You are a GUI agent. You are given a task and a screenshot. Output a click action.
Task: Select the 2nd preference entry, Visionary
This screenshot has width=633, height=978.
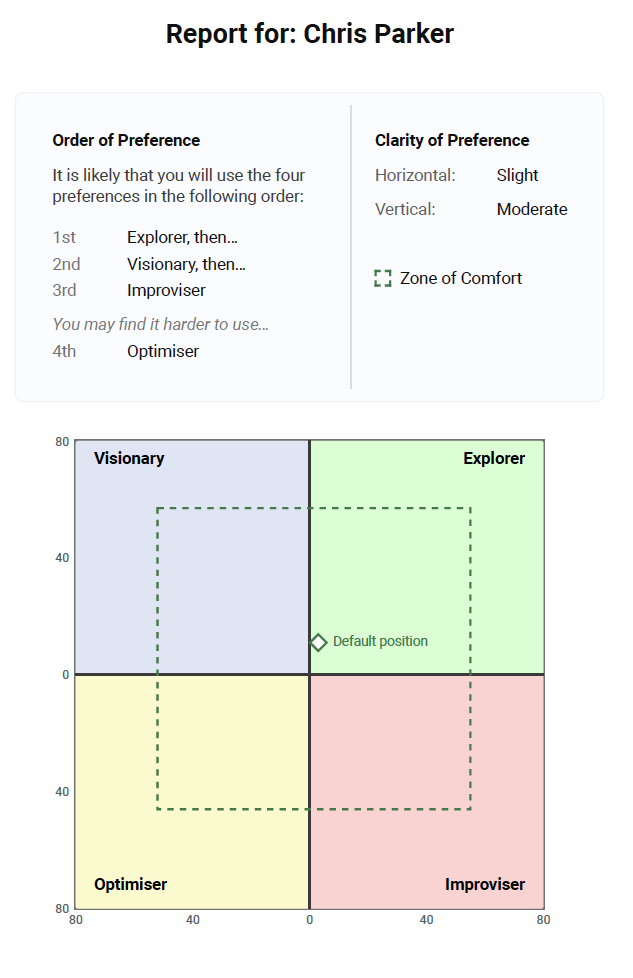click(186, 264)
